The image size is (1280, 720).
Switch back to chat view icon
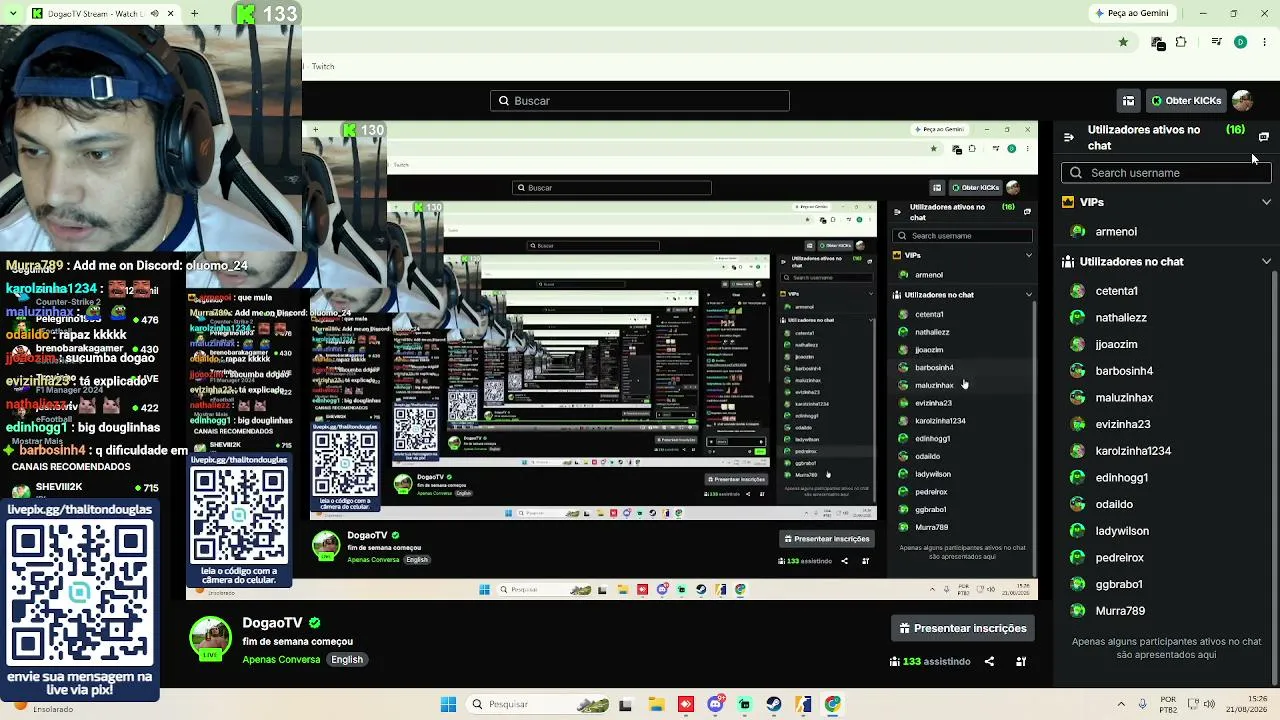(1263, 137)
